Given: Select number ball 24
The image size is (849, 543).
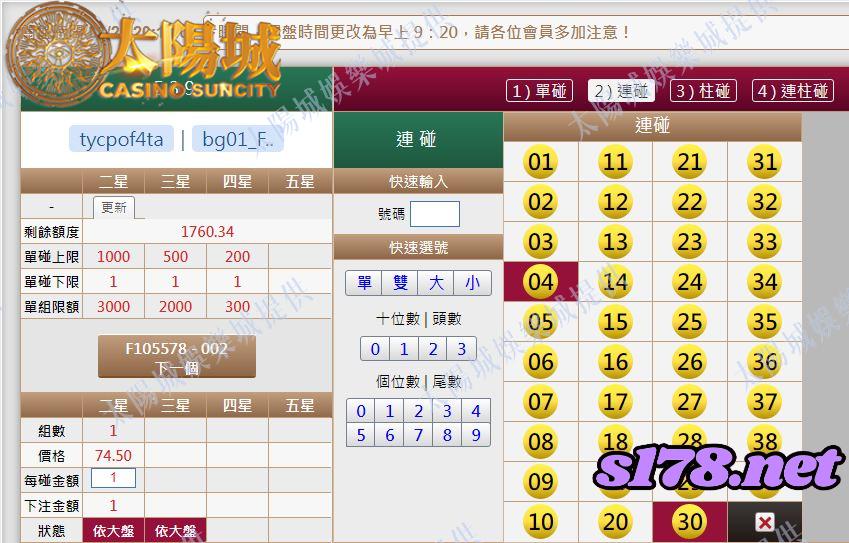Looking at the screenshot, I should [689, 282].
